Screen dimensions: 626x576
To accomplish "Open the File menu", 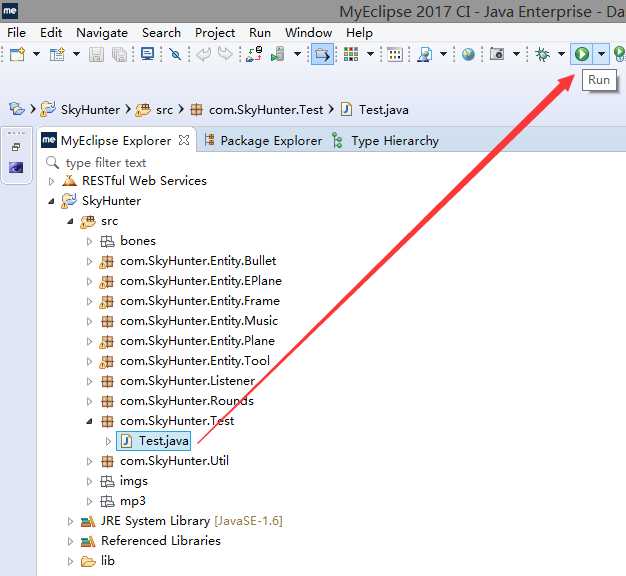I will pos(16,33).
